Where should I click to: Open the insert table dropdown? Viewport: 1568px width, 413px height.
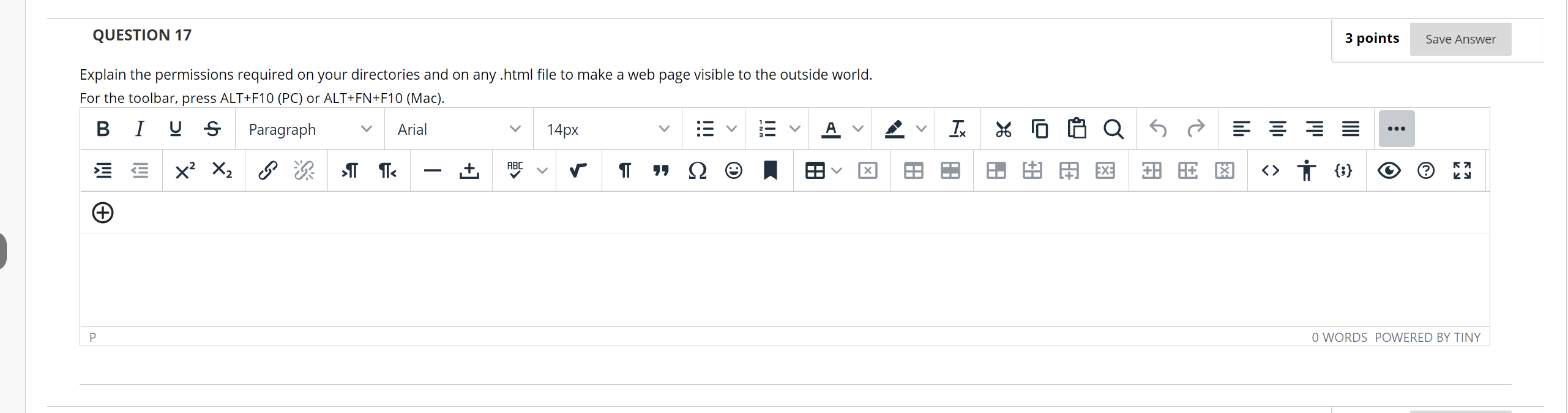click(823, 170)
